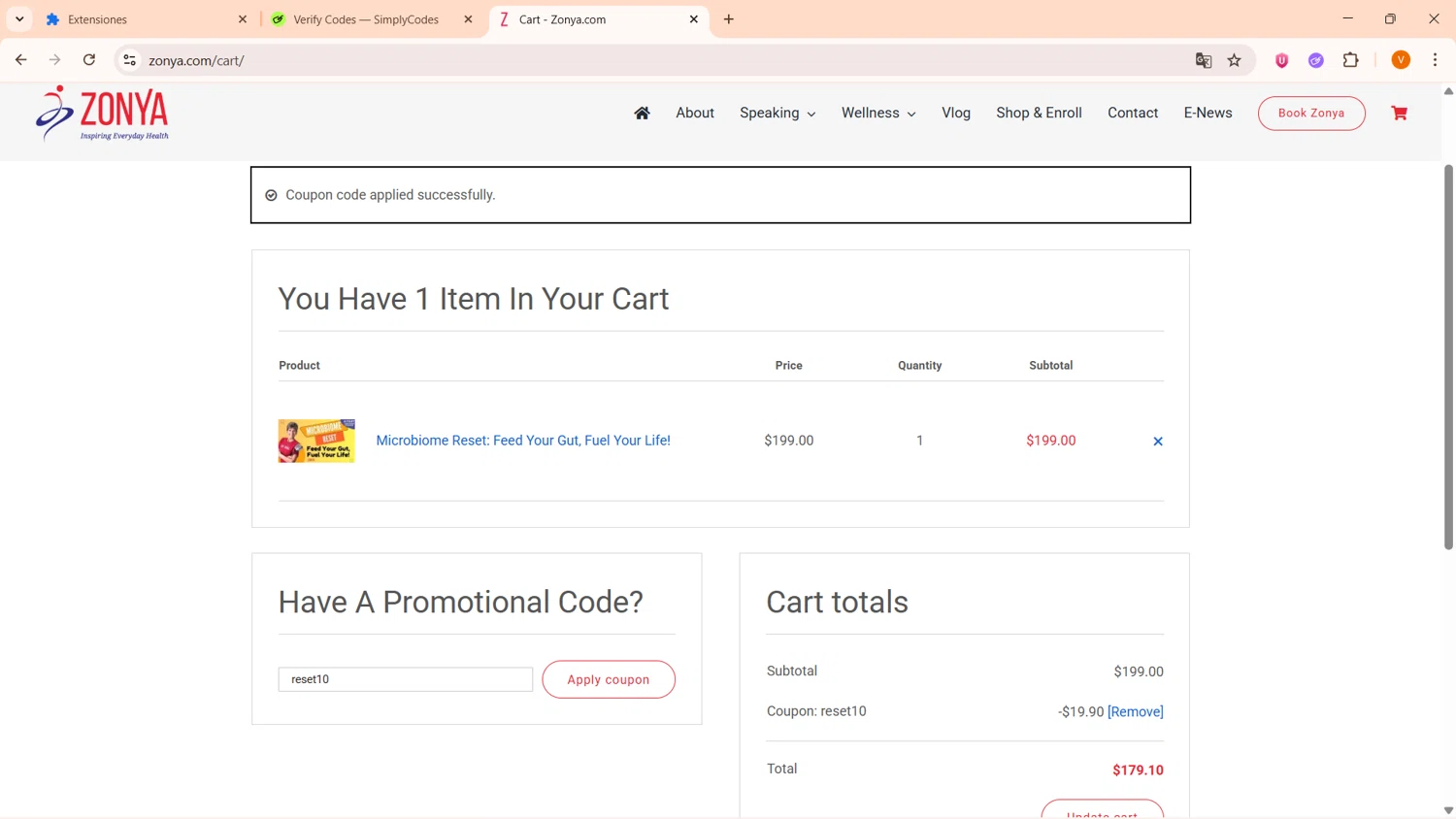Select the Cart - Zonya.com tab

tap(598, 19)
